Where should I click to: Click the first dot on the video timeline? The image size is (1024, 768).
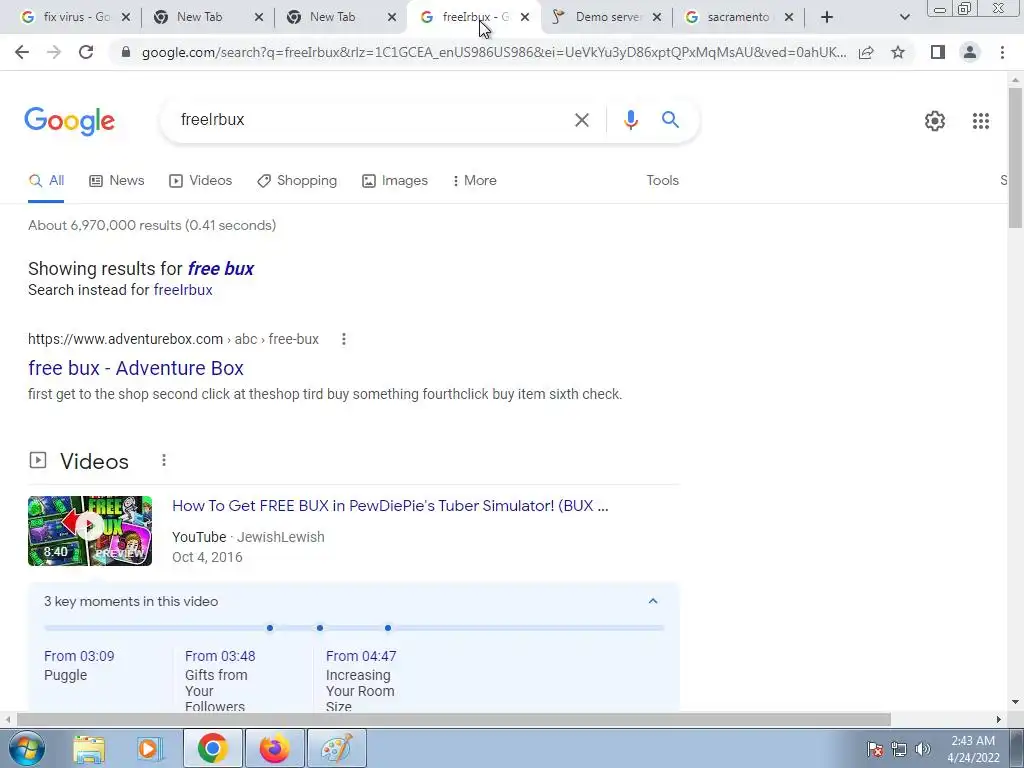tap(270, 628)
